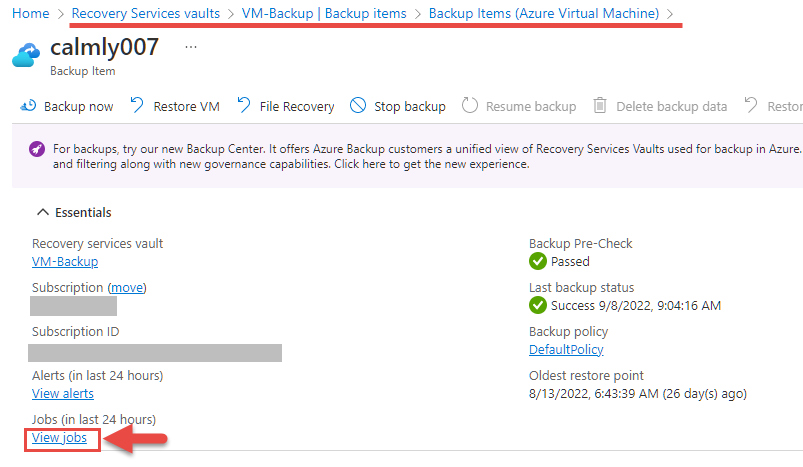The image size is (803, 467).
Task: Click the Backup Pre-Check label
Action: tap(581, 244)
